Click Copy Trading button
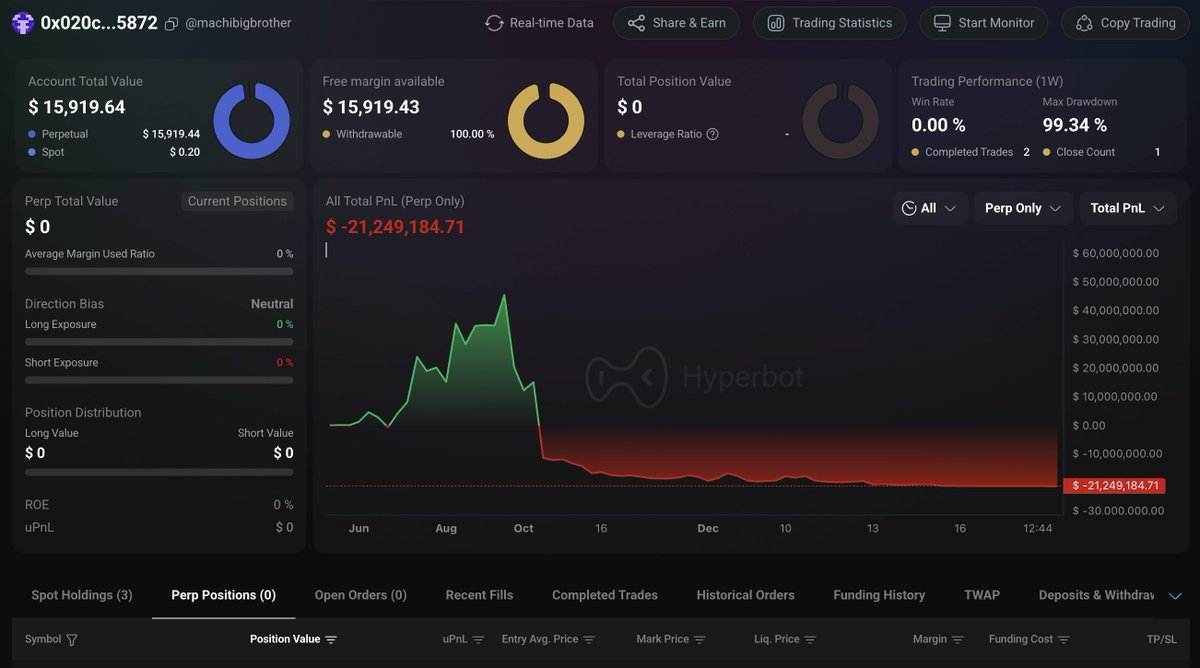This screenshot has width=1200, height=668. (x=1125, y=23)
